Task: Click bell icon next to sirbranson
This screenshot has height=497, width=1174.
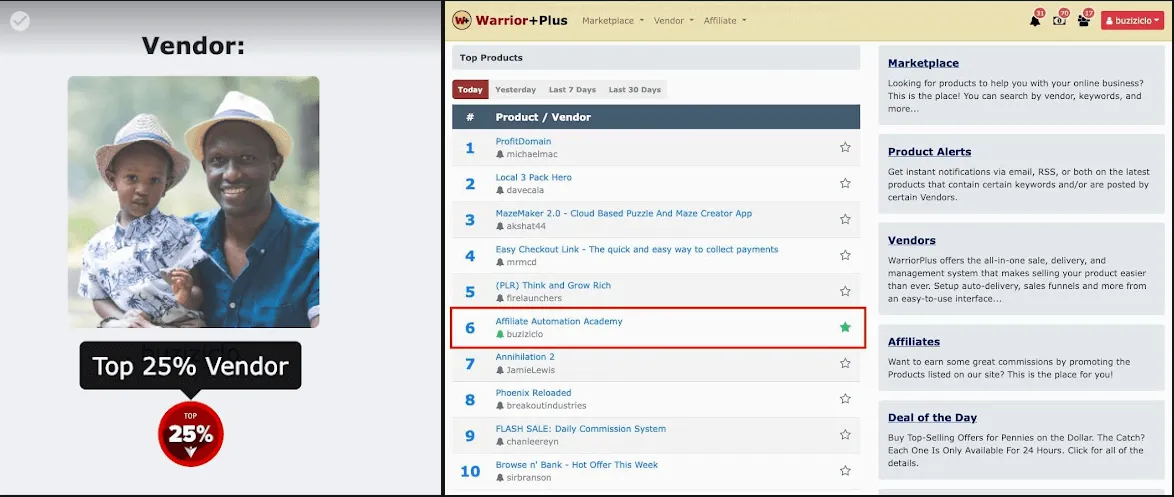Action: point(500,478)
